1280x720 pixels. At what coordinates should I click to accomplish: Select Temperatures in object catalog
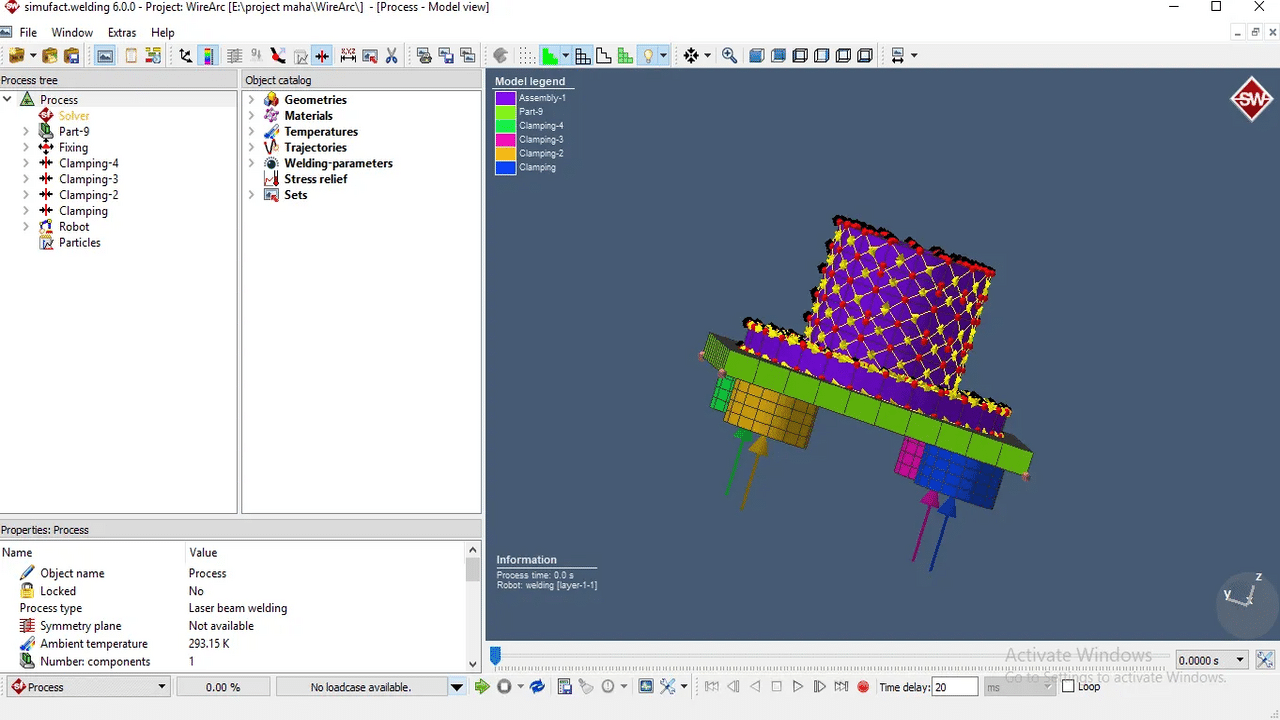321,131
